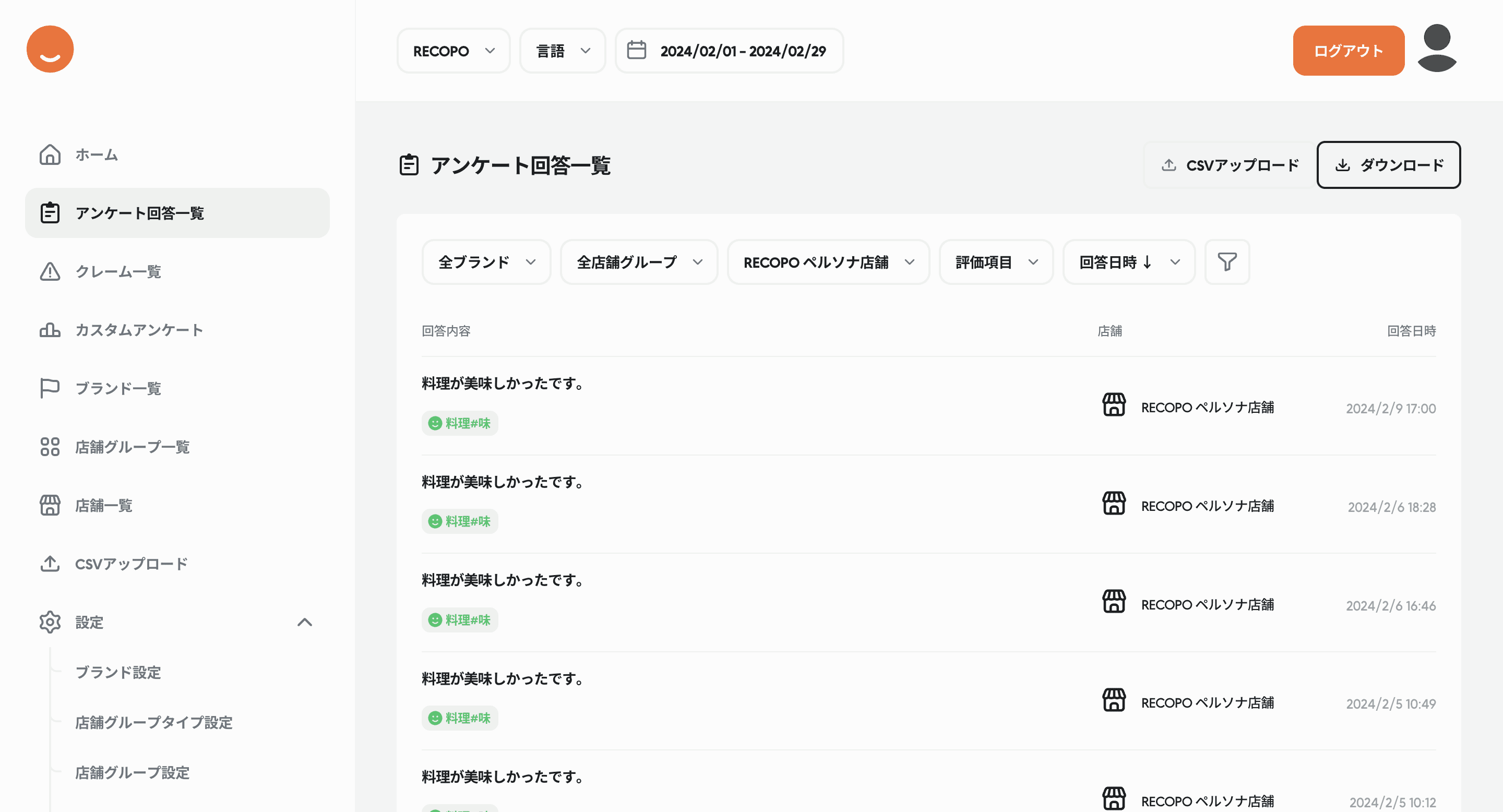Click store icon on first response row
This screenshot has height=812, width=1503.
(x=1113, y=405)
